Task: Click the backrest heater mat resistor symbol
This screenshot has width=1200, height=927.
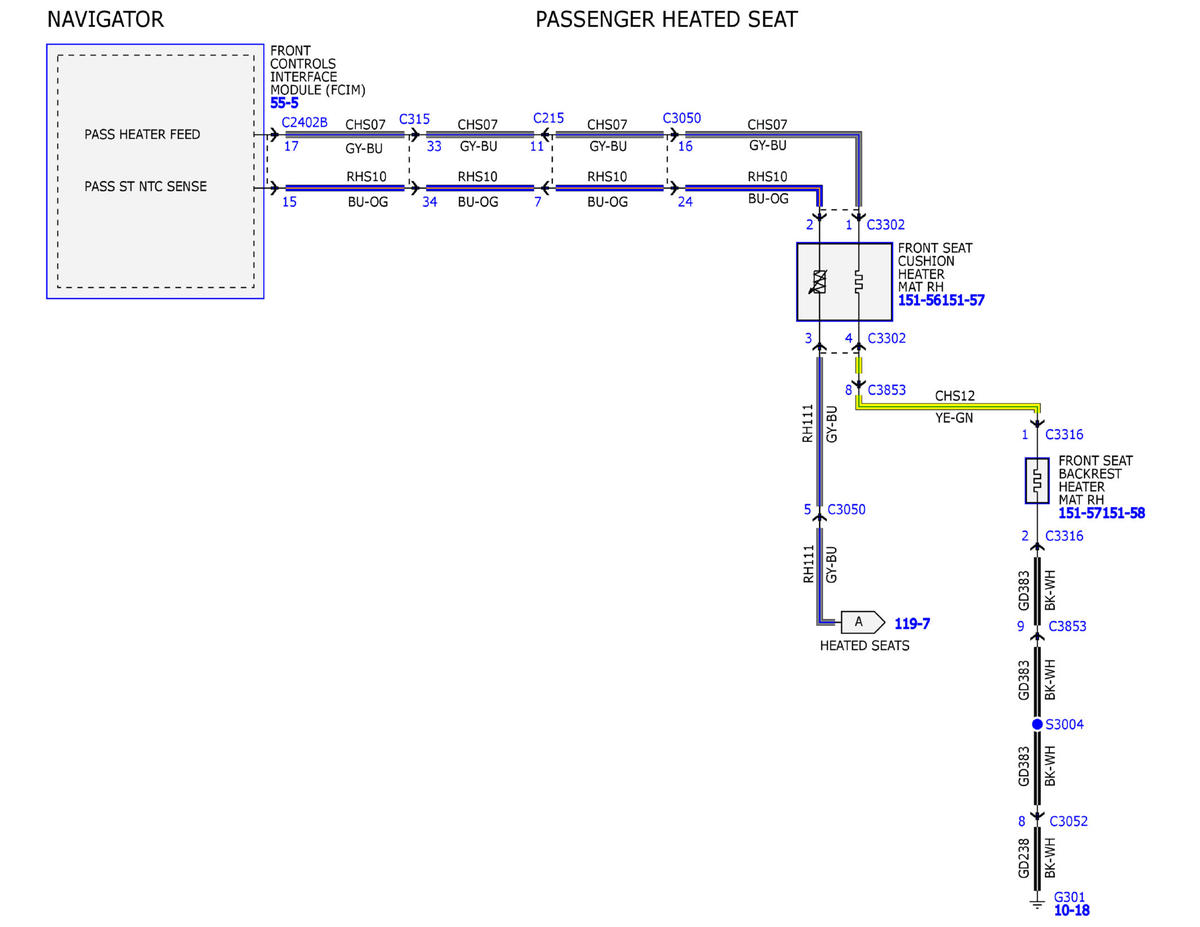Action: pyautogui.click(x=1036, y=481)
